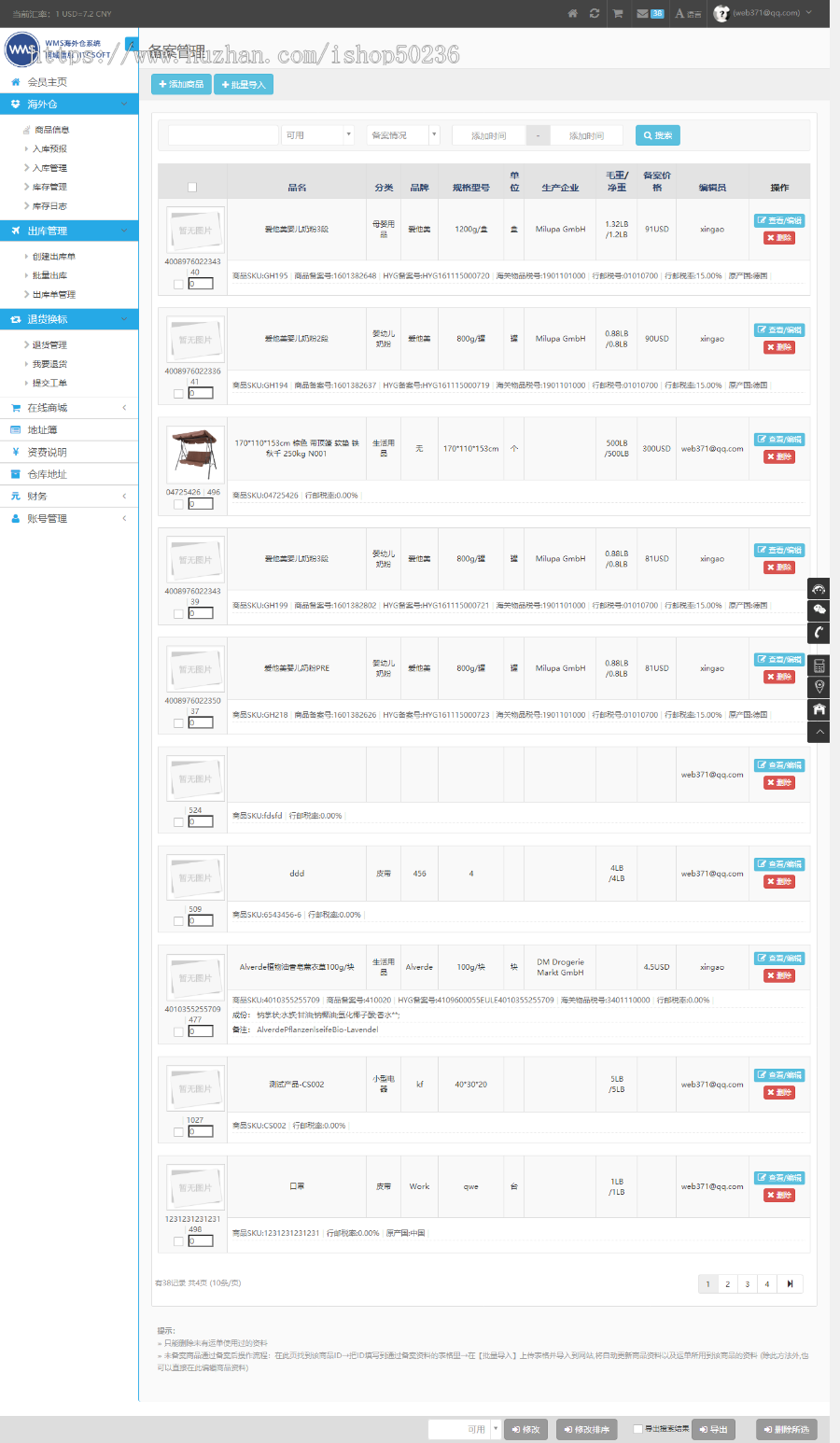Click the 添加商品 button
Screen dimensions: 840x1443
point(181,84)
